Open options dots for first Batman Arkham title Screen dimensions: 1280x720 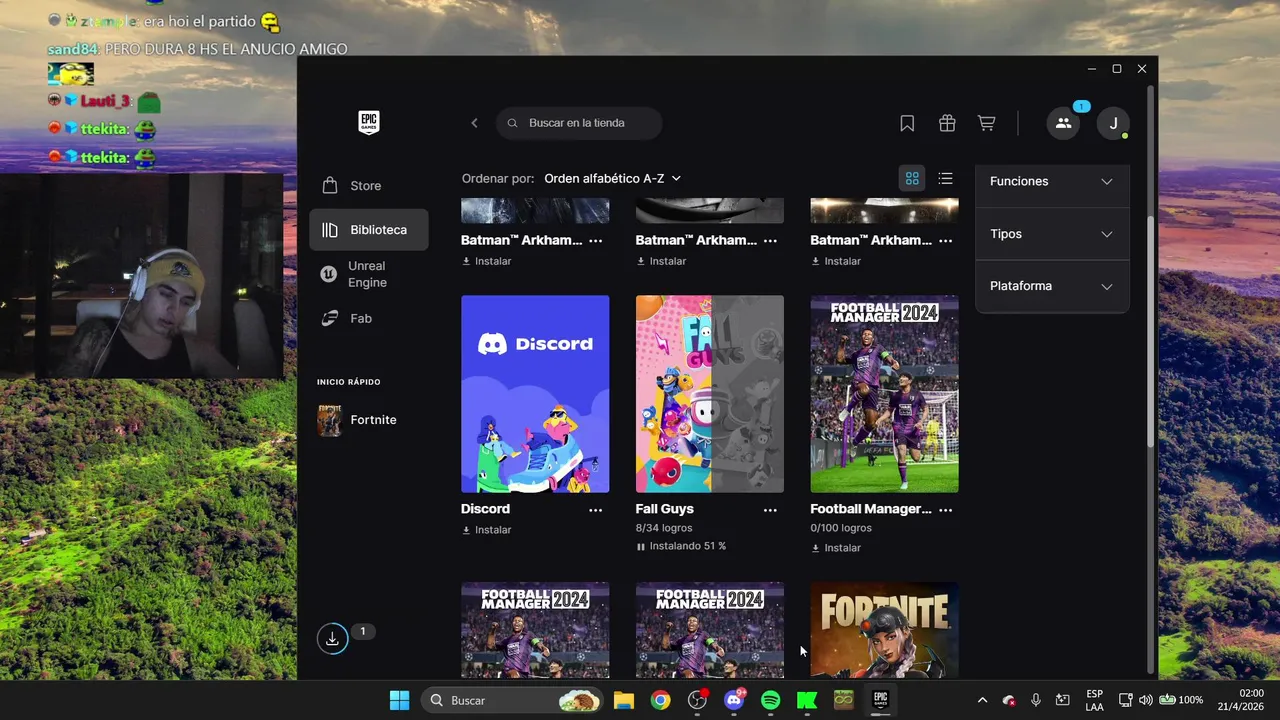tap(595, 241)
